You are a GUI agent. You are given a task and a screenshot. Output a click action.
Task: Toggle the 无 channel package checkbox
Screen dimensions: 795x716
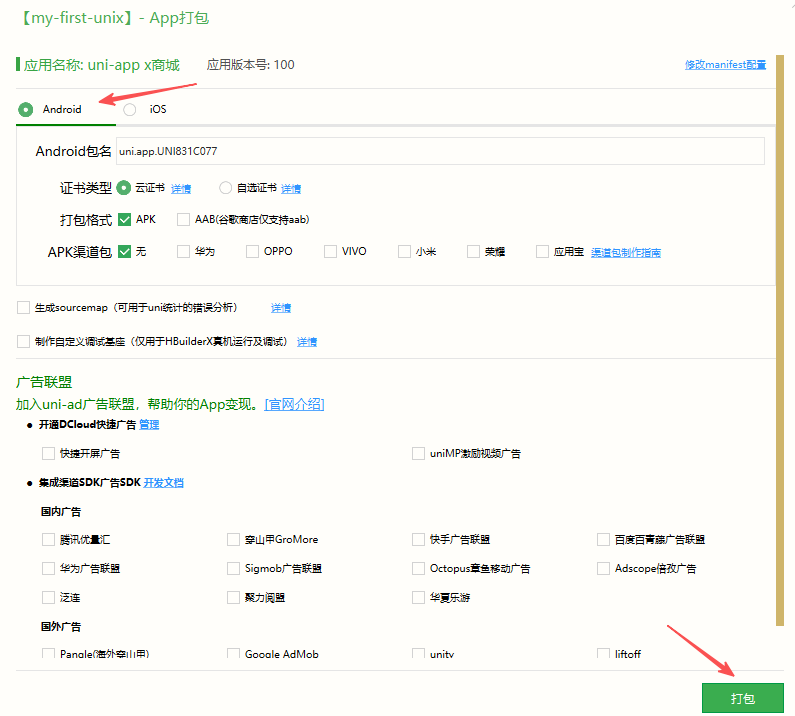[x=124, y=252]
